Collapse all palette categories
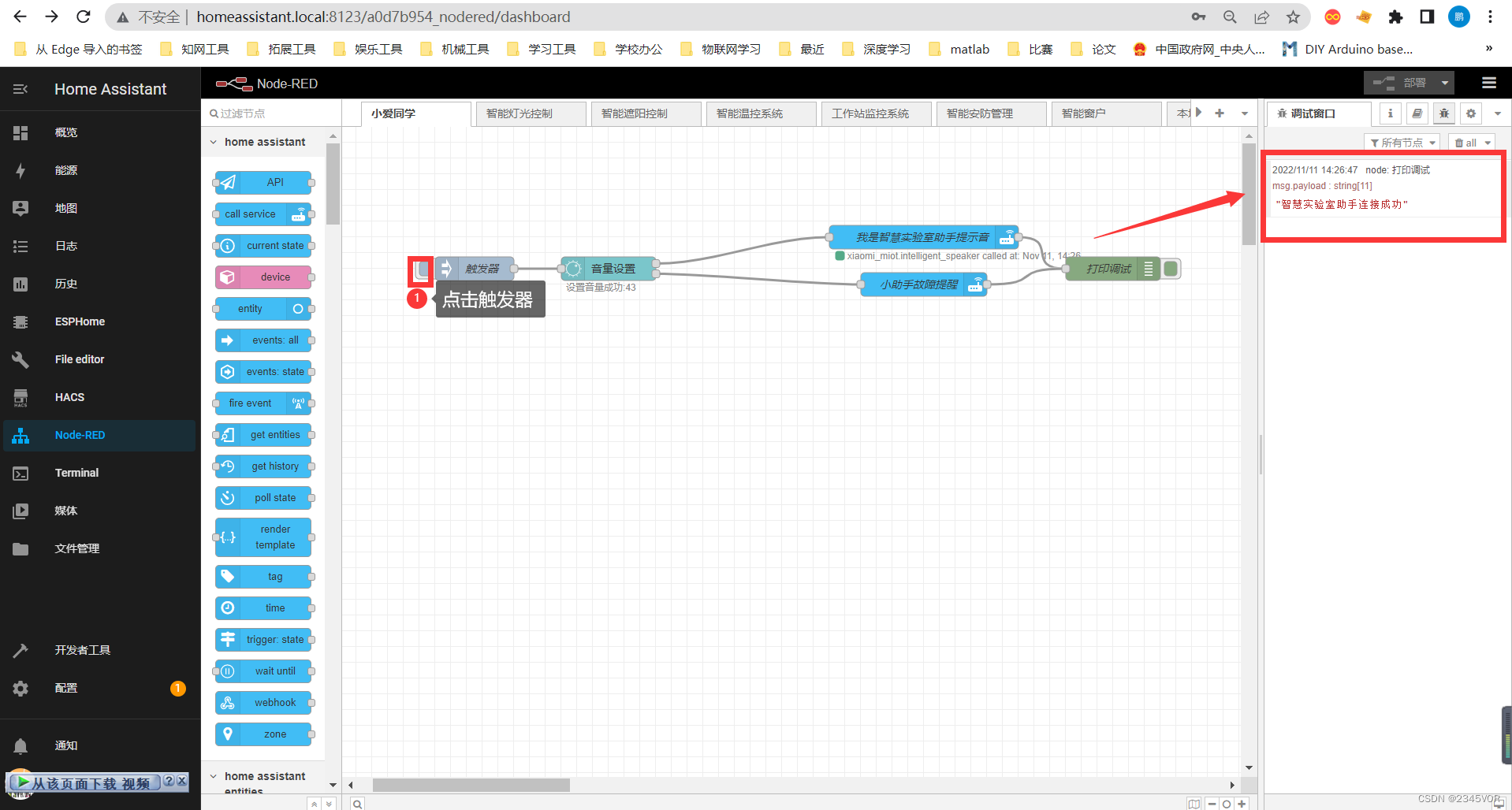This screenshot has height=810, width=1512. pos(314,804)
